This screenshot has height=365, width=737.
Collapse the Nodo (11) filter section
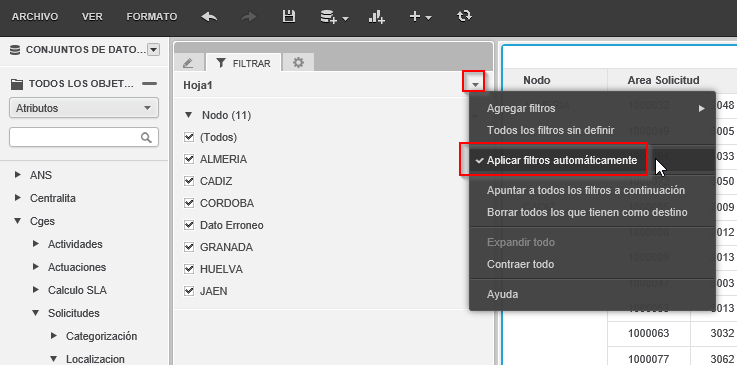(x=189, y=115)
